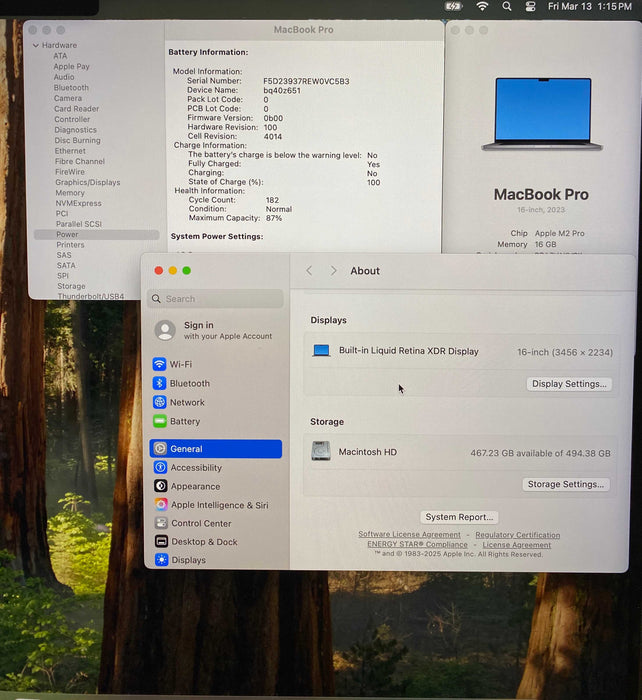Select the General gear icon
This screenshot has height=700, width=642.
point(160,449)
